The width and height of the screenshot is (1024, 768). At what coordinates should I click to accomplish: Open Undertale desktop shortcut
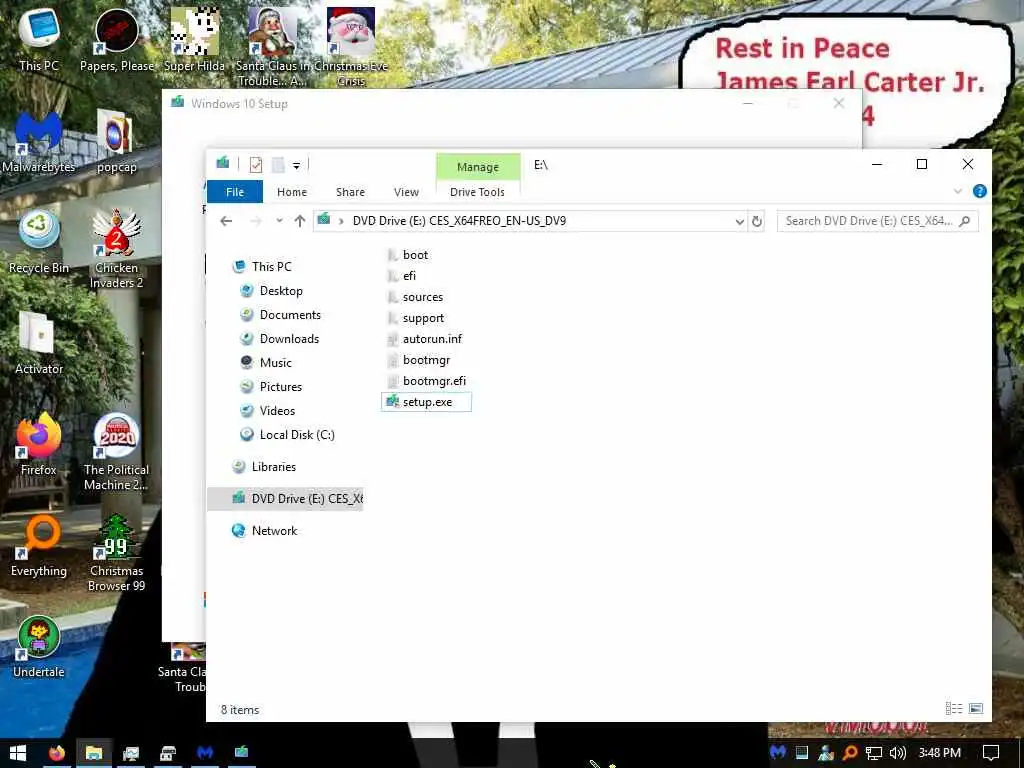tap(39, 647)
